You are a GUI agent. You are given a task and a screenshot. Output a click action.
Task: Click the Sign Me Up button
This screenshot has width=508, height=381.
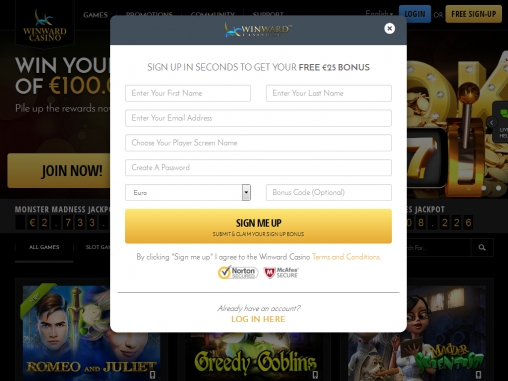(x=258, y=226)
